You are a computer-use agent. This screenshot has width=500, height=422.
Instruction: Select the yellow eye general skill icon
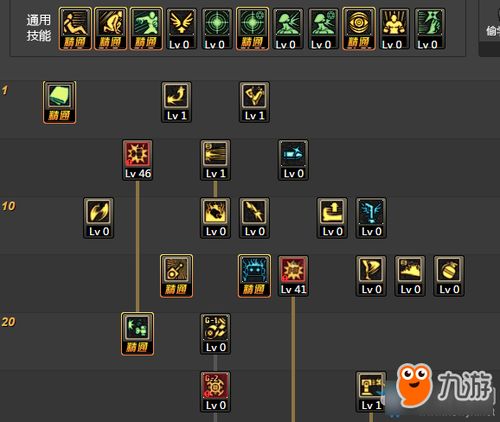click(x=359, y=29)
